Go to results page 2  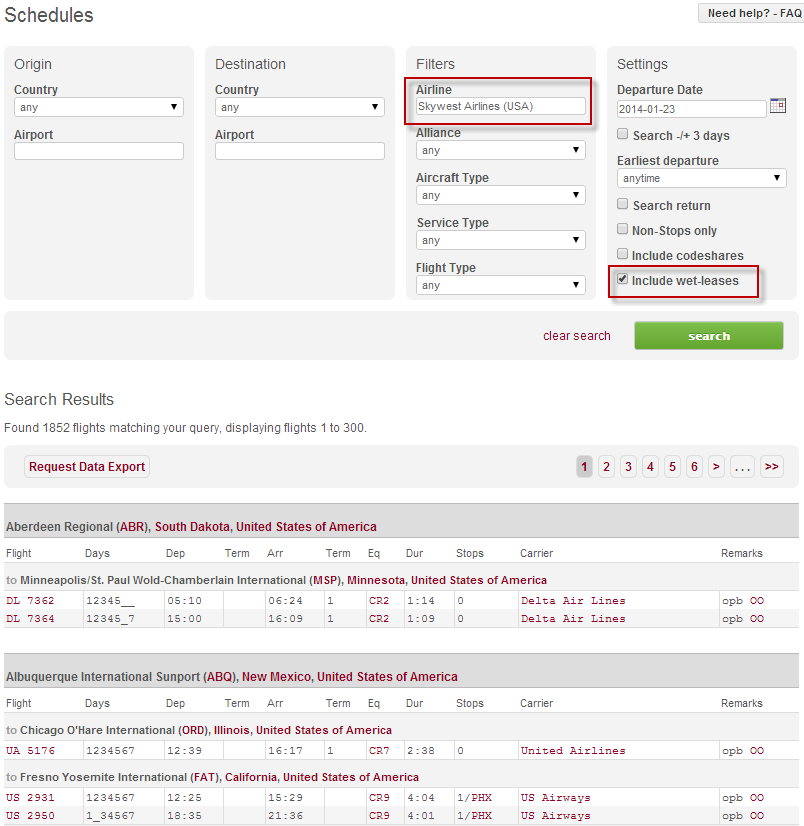[606, 467]
